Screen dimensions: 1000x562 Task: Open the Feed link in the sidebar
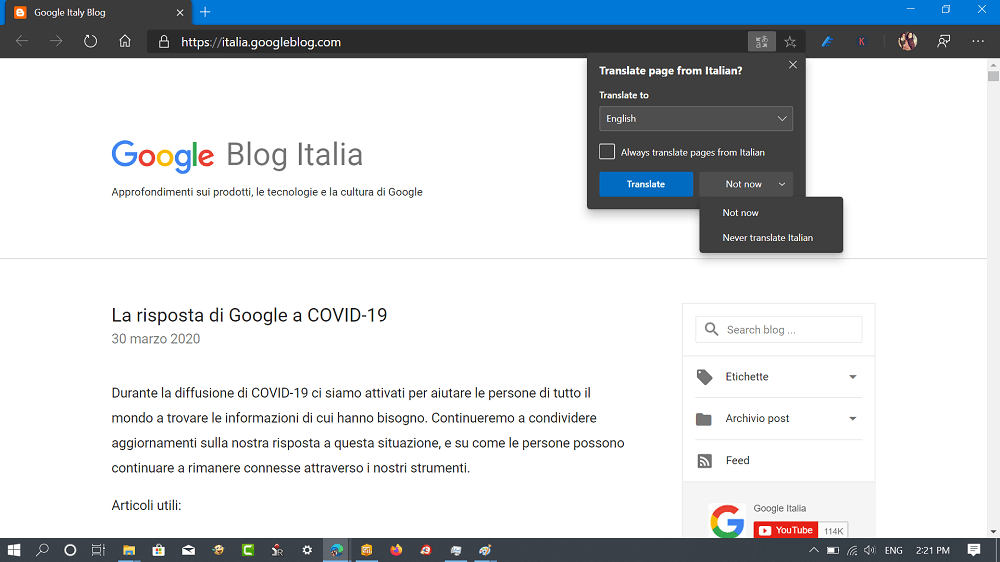tap(737, 461)
